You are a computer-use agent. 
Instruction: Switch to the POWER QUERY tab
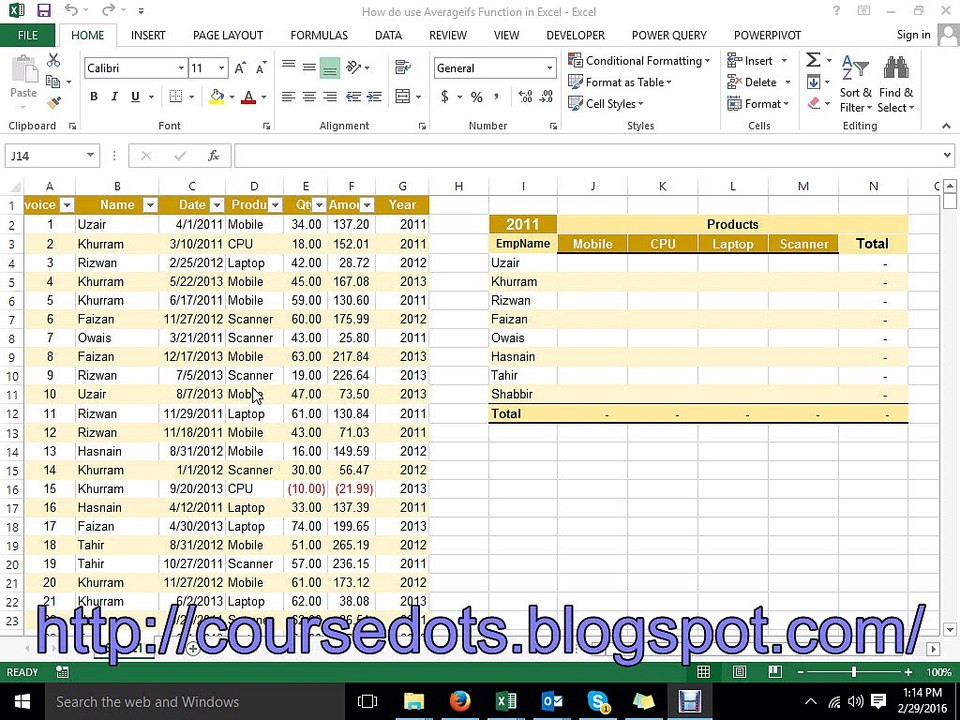(669, 36)
